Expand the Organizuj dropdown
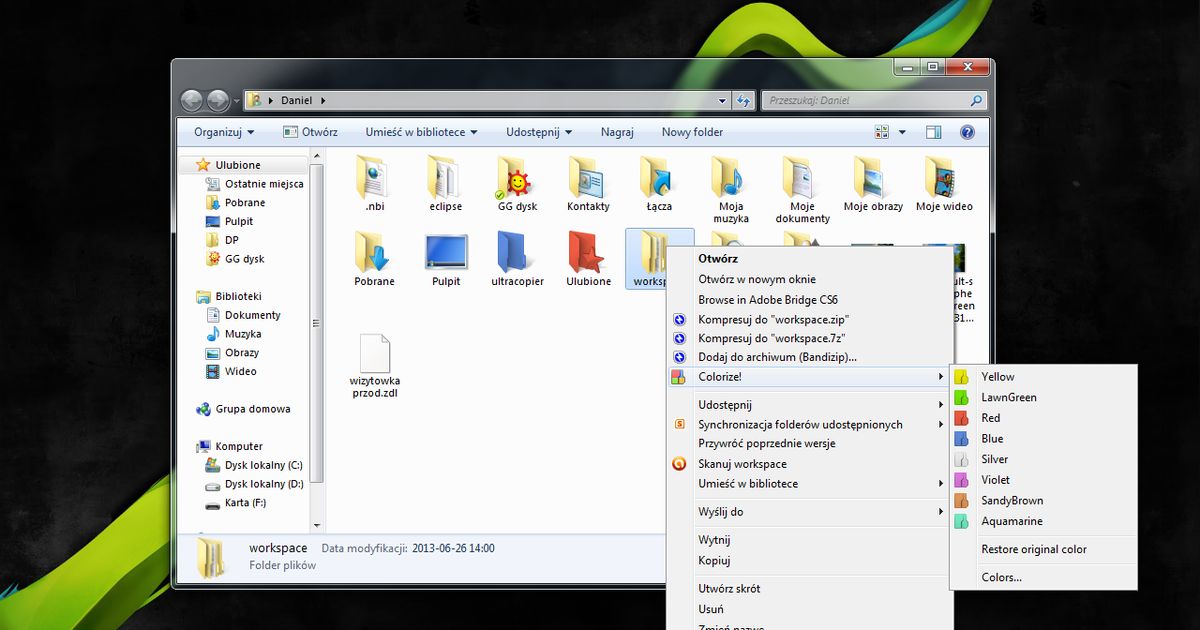The image size is (1200, 630). (222, 131)
